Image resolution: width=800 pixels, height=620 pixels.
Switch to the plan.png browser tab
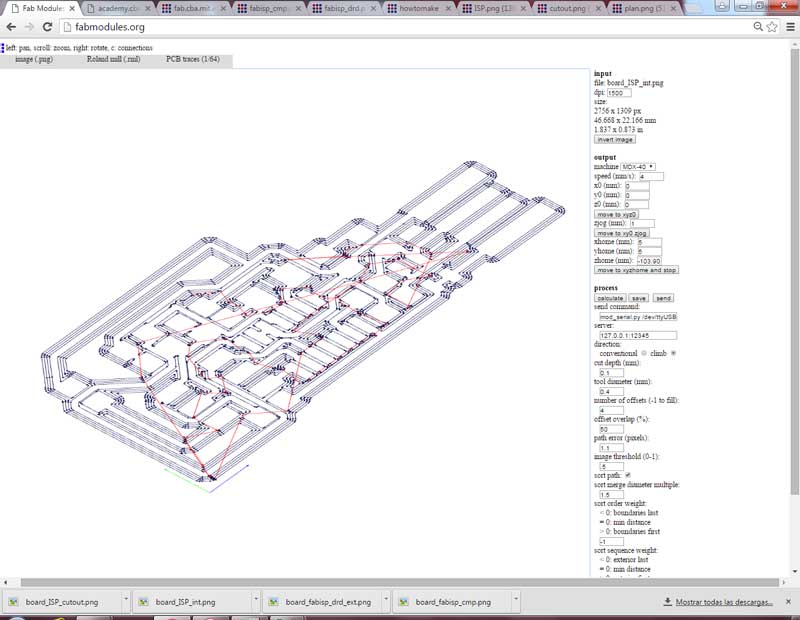coord(644,9)
